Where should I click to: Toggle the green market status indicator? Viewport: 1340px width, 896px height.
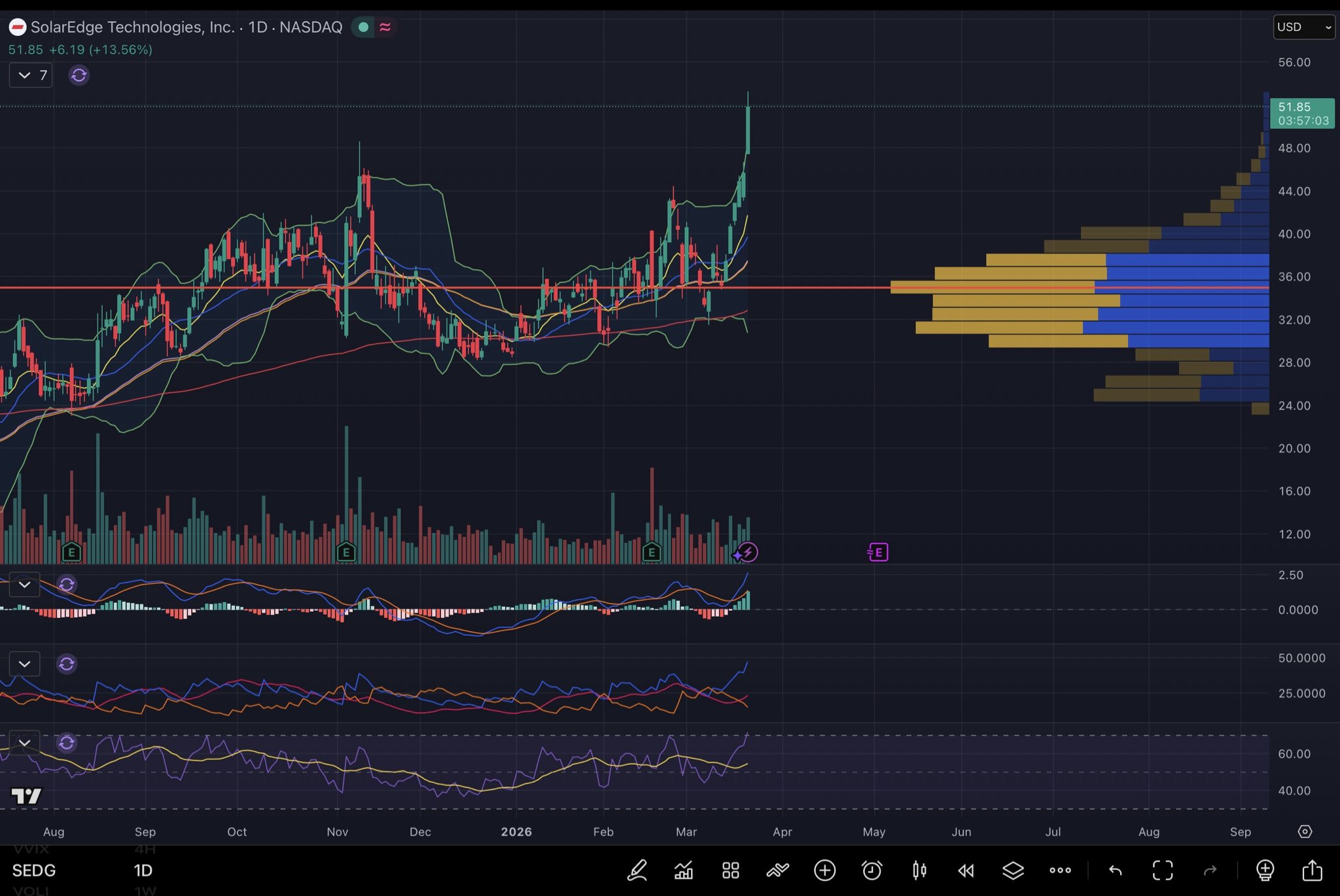[363, 27]
